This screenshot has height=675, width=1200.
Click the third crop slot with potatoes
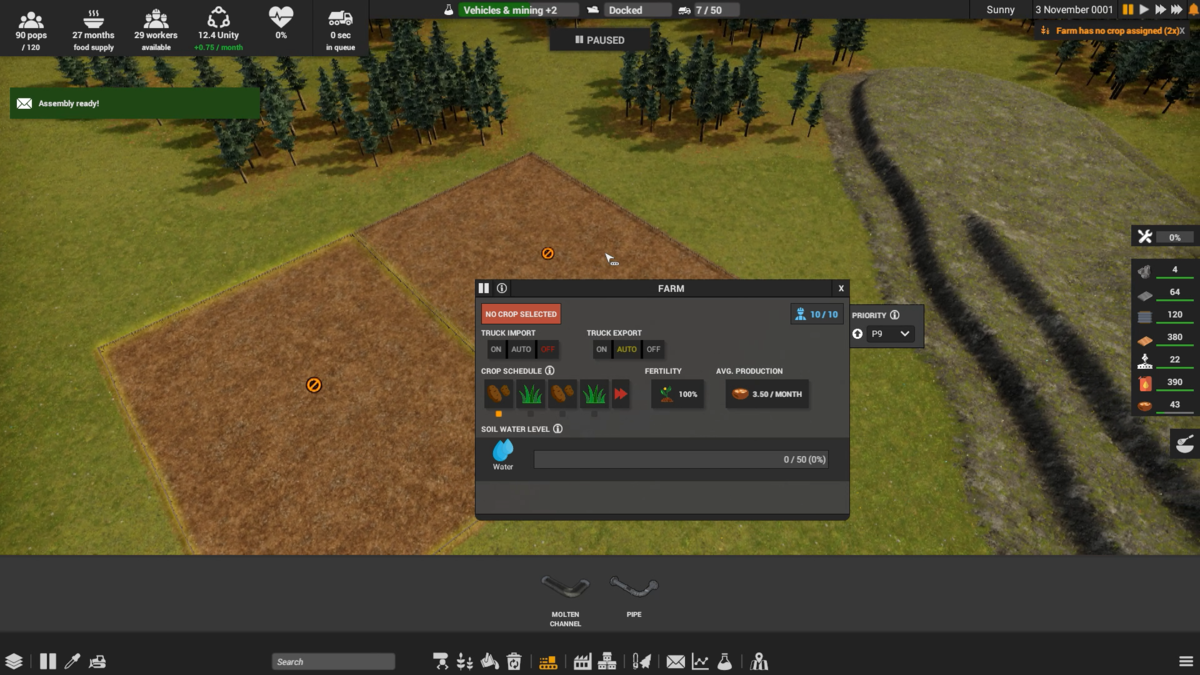tap(563, 394)
